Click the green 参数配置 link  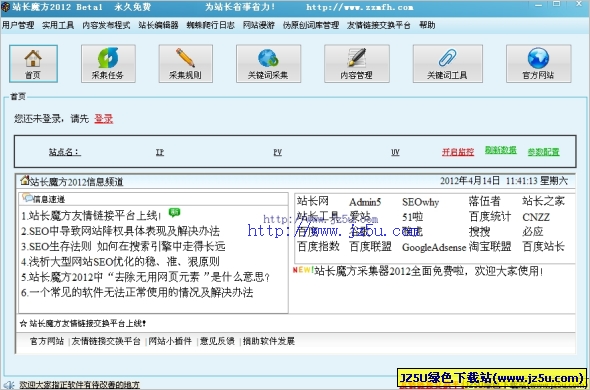click(543, 152)
